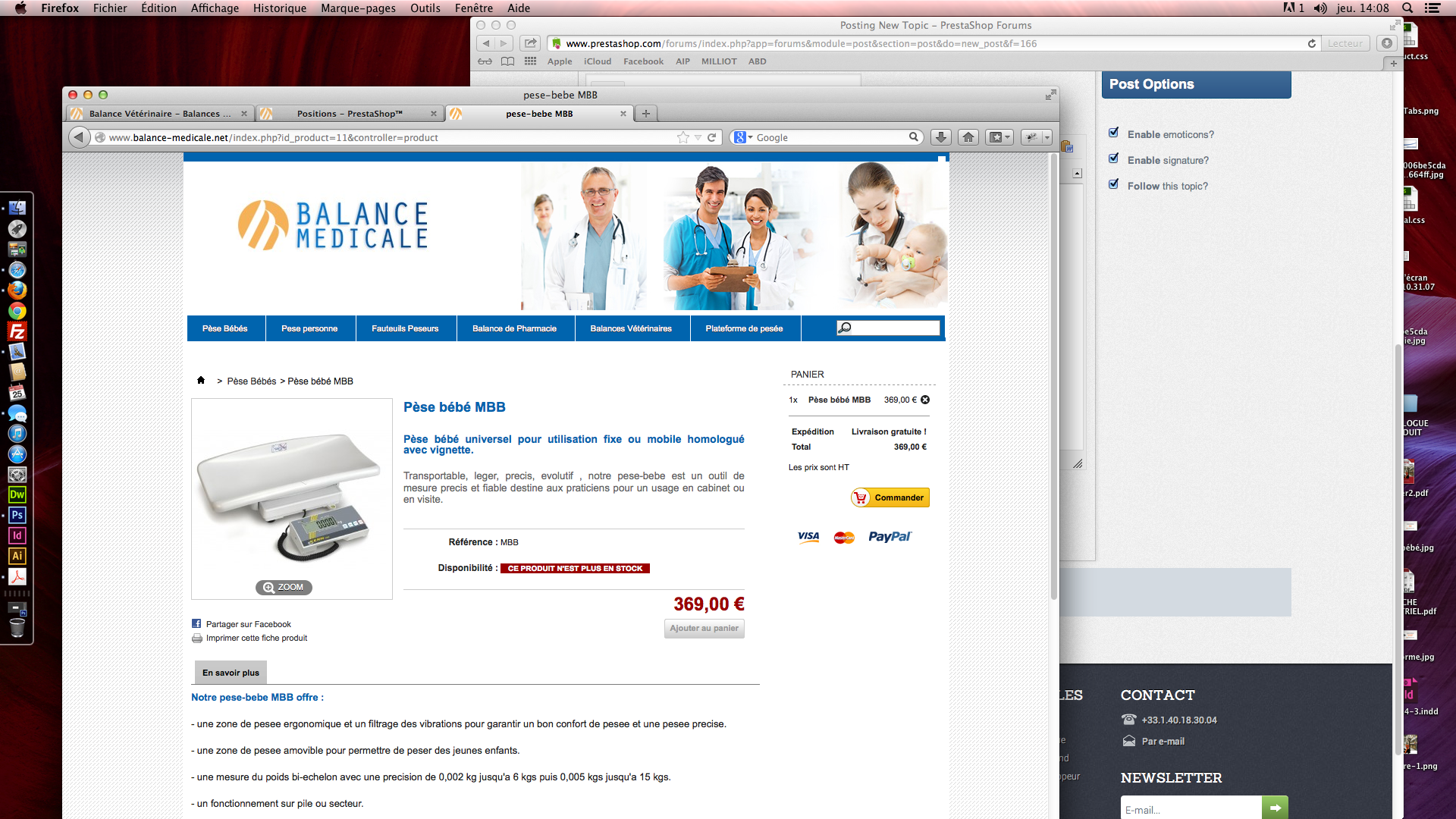Open Safari Top Sites grid icon
The image size is (1456, 819).
click(x=530, y=61)
